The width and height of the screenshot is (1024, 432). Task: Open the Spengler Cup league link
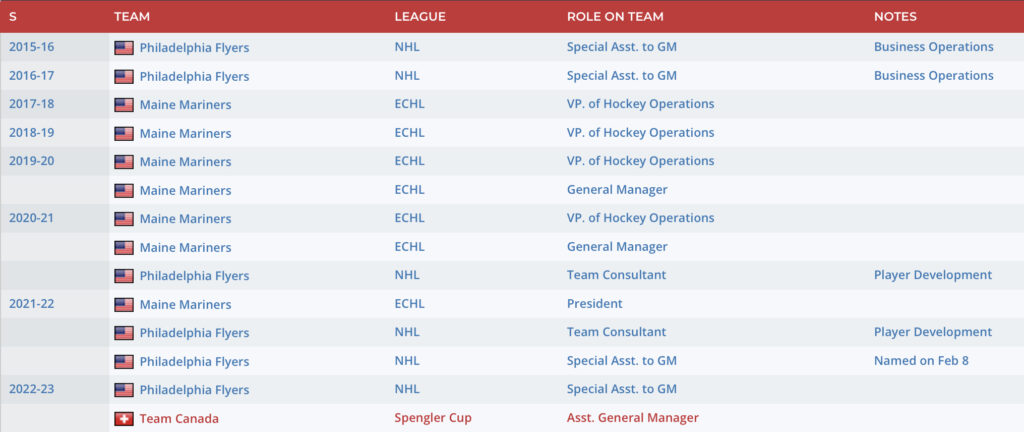click(432, 418)
